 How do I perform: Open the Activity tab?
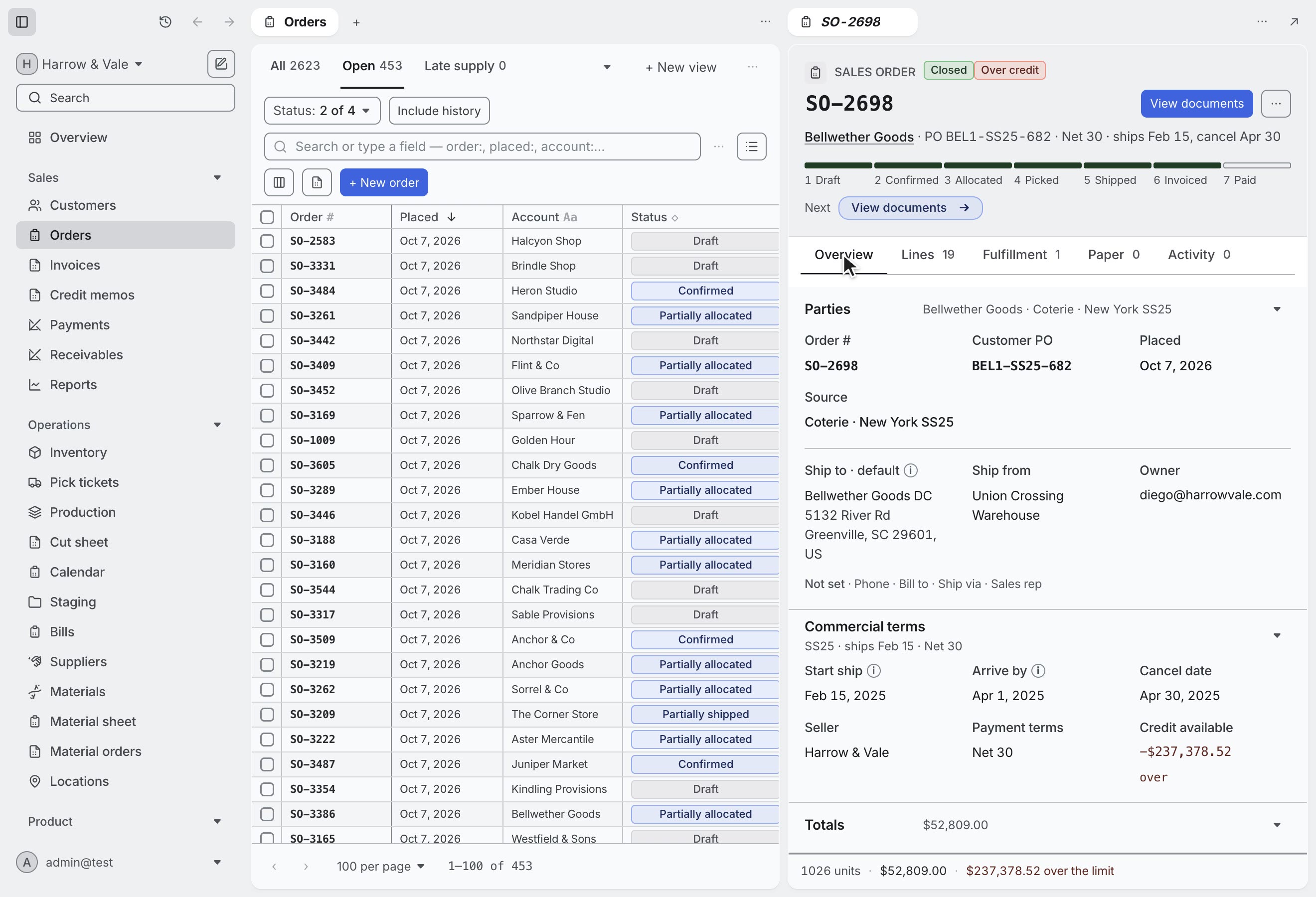pos(1198,255)
